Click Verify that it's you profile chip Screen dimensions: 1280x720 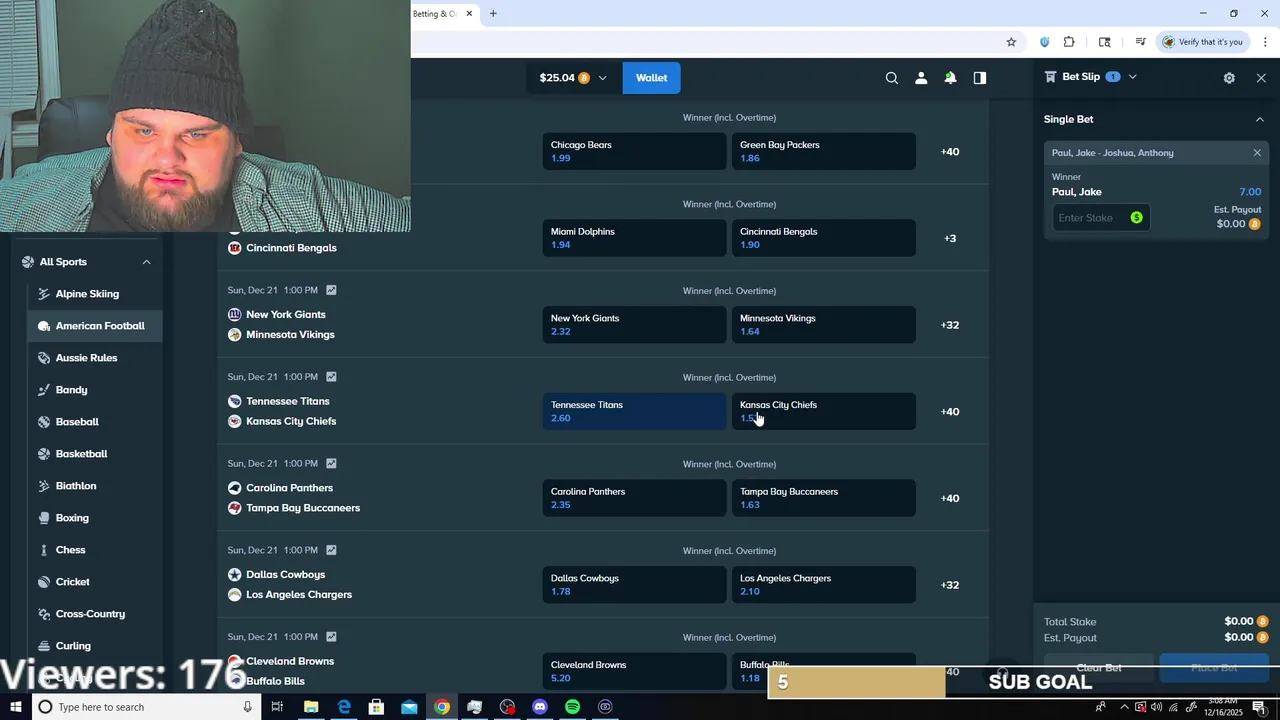pyautogui.click(x=1203, y=42)
